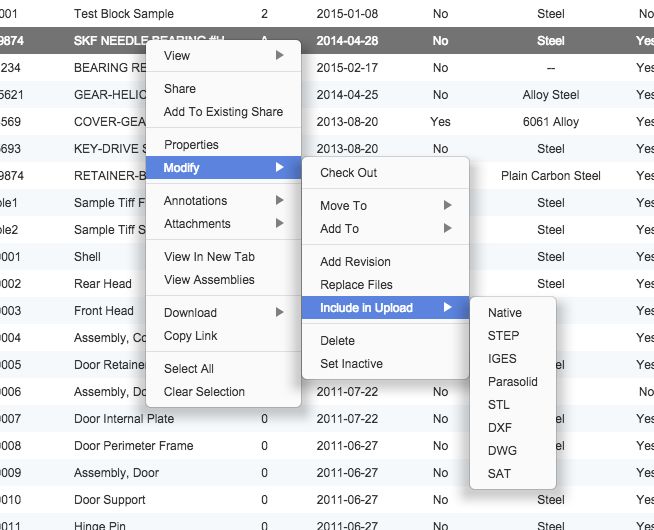Select Check Out from Modify menu
Image resolution: width=654 pixels, height=530 pixels.
(348, 173)
